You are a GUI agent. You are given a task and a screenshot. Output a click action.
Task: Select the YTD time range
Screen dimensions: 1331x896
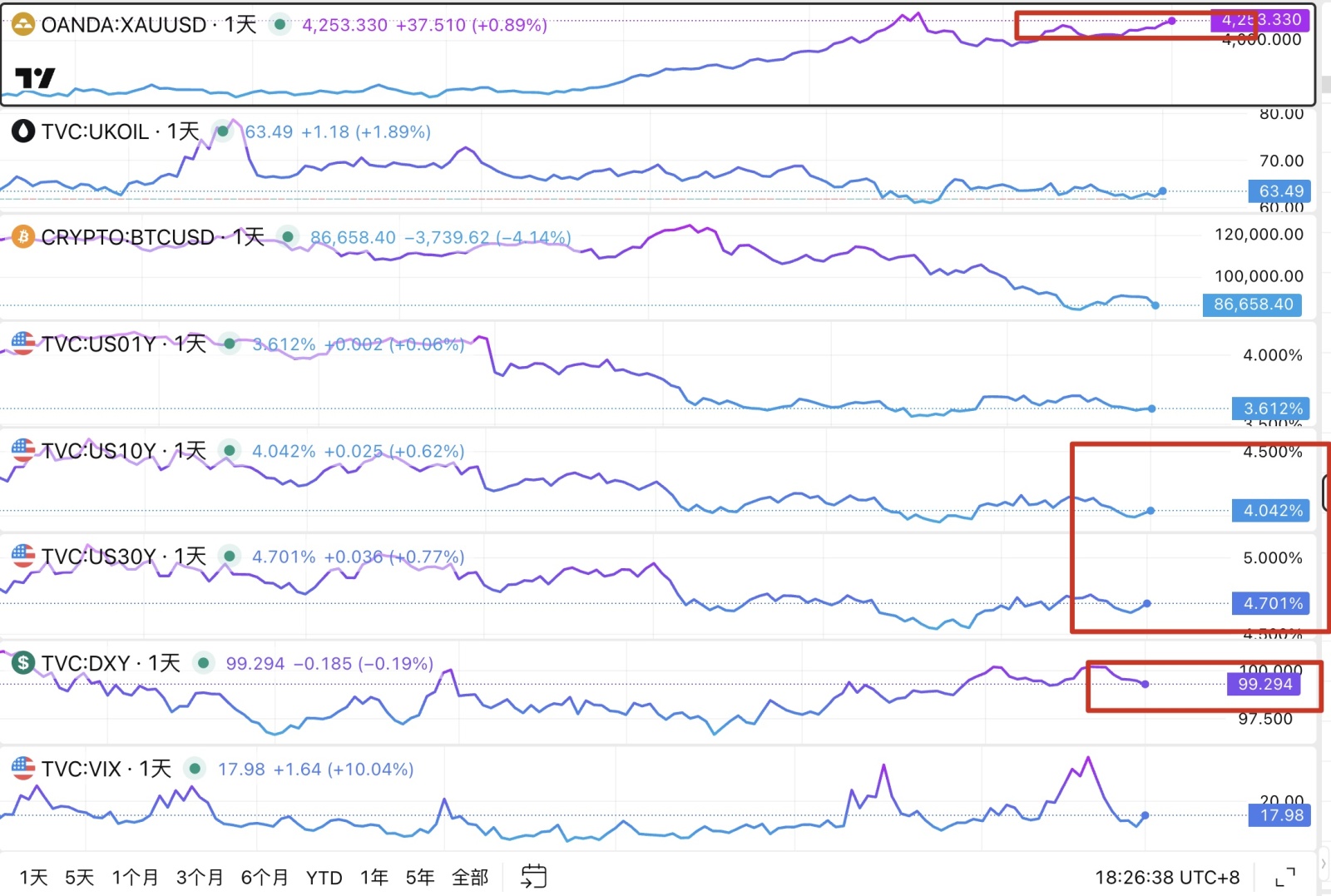[x=324, y=877]
